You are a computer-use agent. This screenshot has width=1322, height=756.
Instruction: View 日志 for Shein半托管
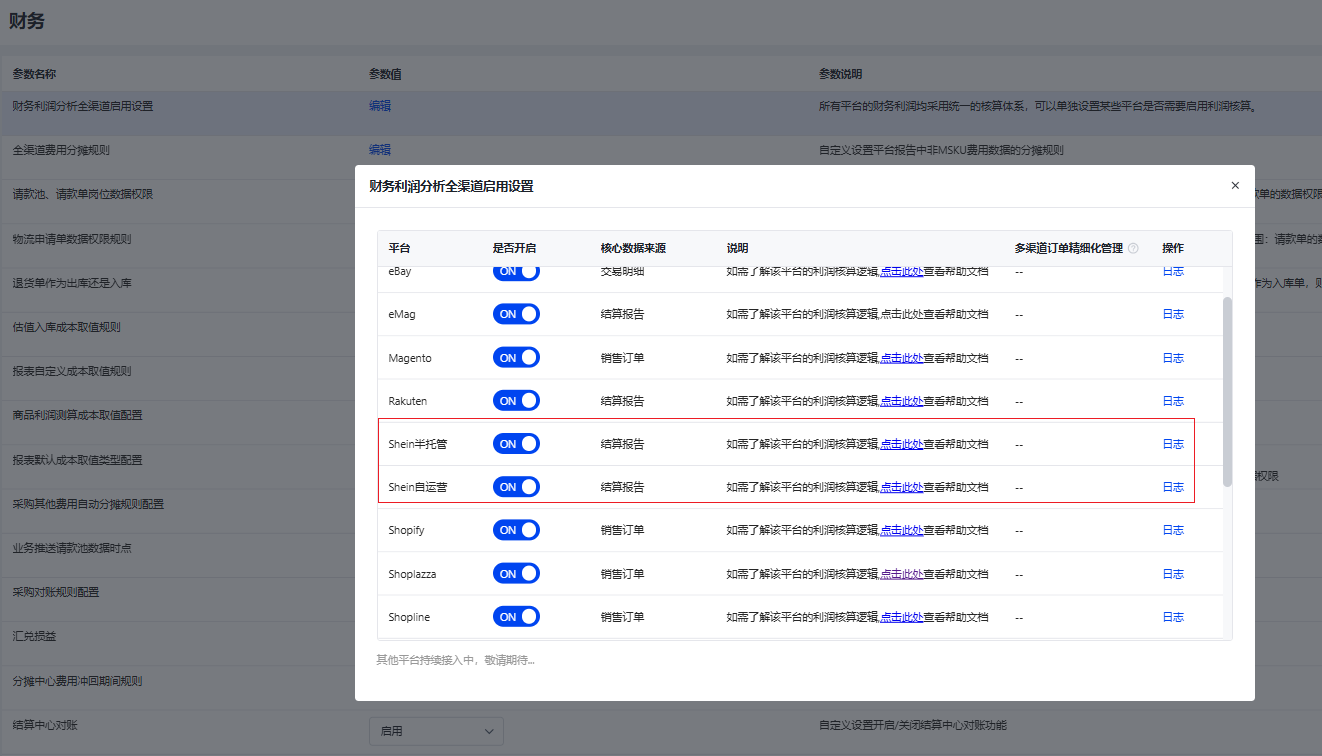click(x=1172, y=444)
